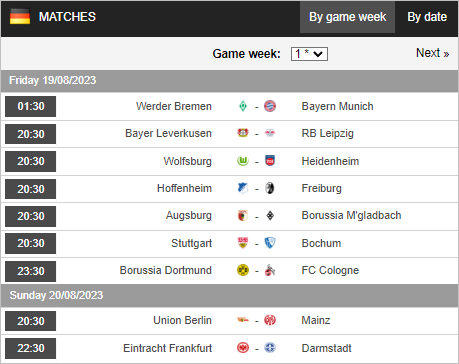This screenshot has height=364, width=459.
Task: Click the Wolfsburg green logo
Action: [x=243, y=161]
